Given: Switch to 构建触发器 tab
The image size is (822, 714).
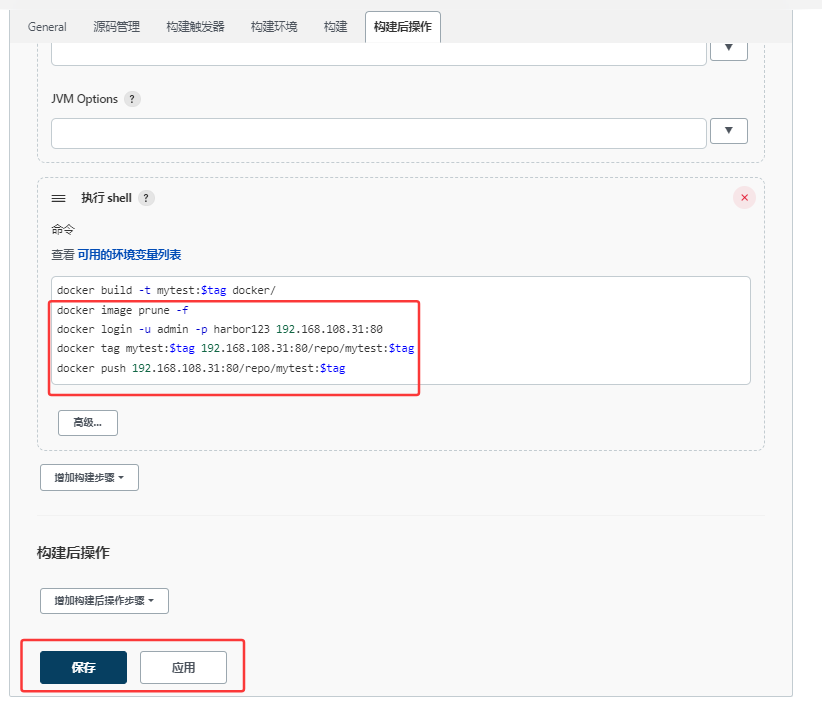Looking at the screenshot, I should coord(195,27).
